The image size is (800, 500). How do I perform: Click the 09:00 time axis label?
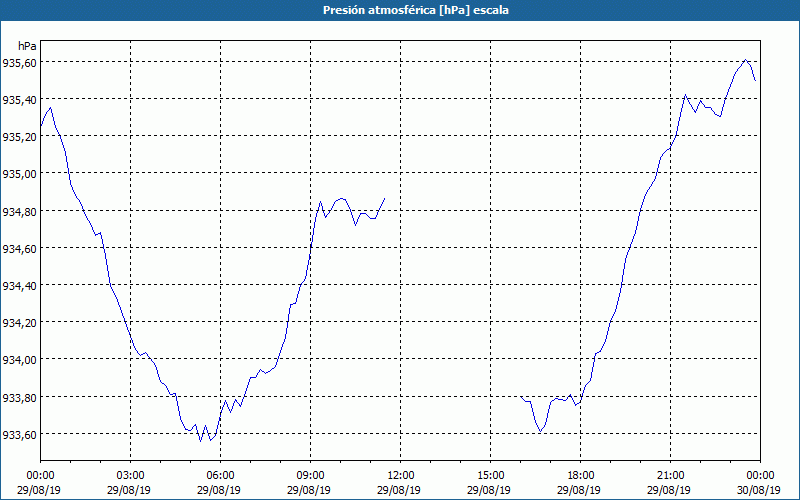click(310, 476)
